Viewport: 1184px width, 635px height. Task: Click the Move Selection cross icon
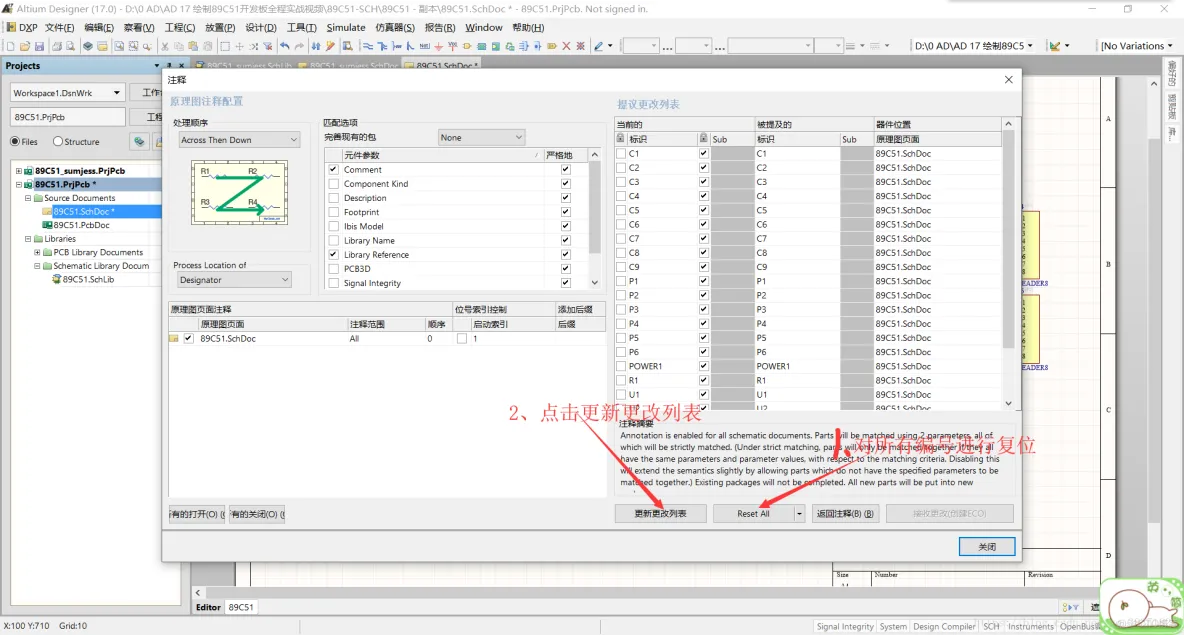(x=239, y=46)
